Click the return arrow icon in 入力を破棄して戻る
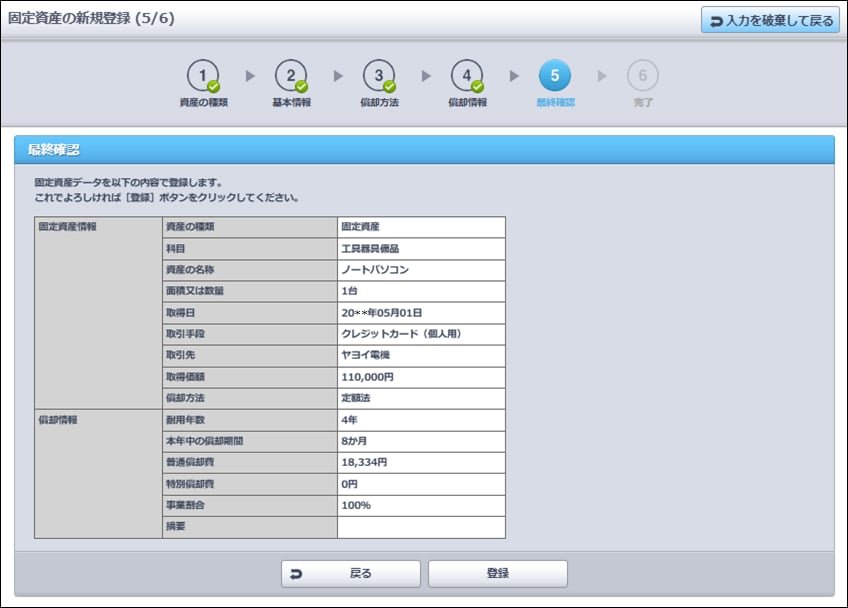This screenshot has height=608, width=848. (716, 20)
